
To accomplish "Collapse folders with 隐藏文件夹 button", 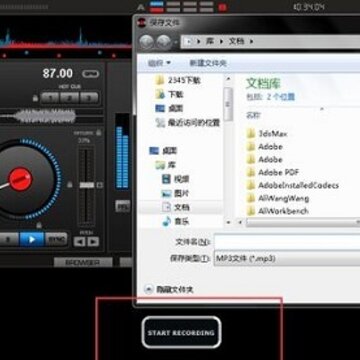I will [169, 289].
